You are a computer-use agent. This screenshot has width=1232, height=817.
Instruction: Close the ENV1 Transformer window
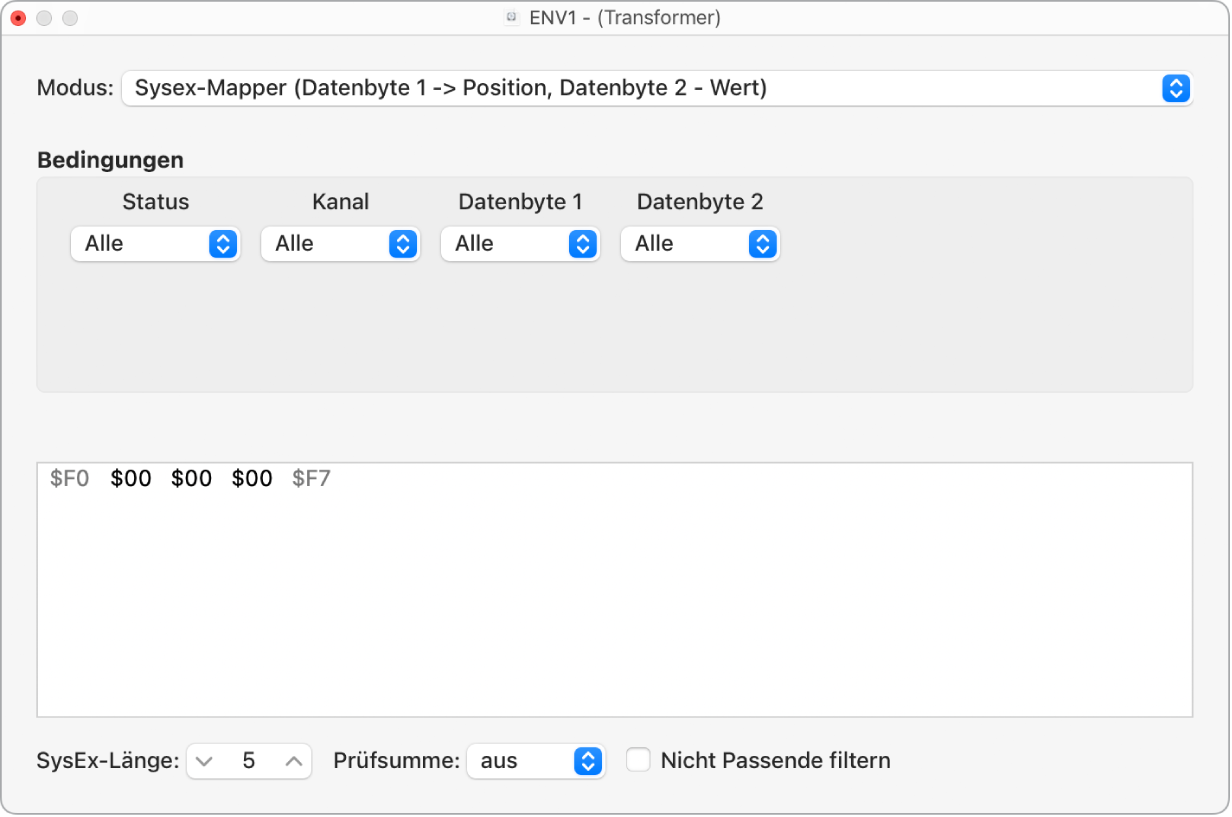point(18,17)
